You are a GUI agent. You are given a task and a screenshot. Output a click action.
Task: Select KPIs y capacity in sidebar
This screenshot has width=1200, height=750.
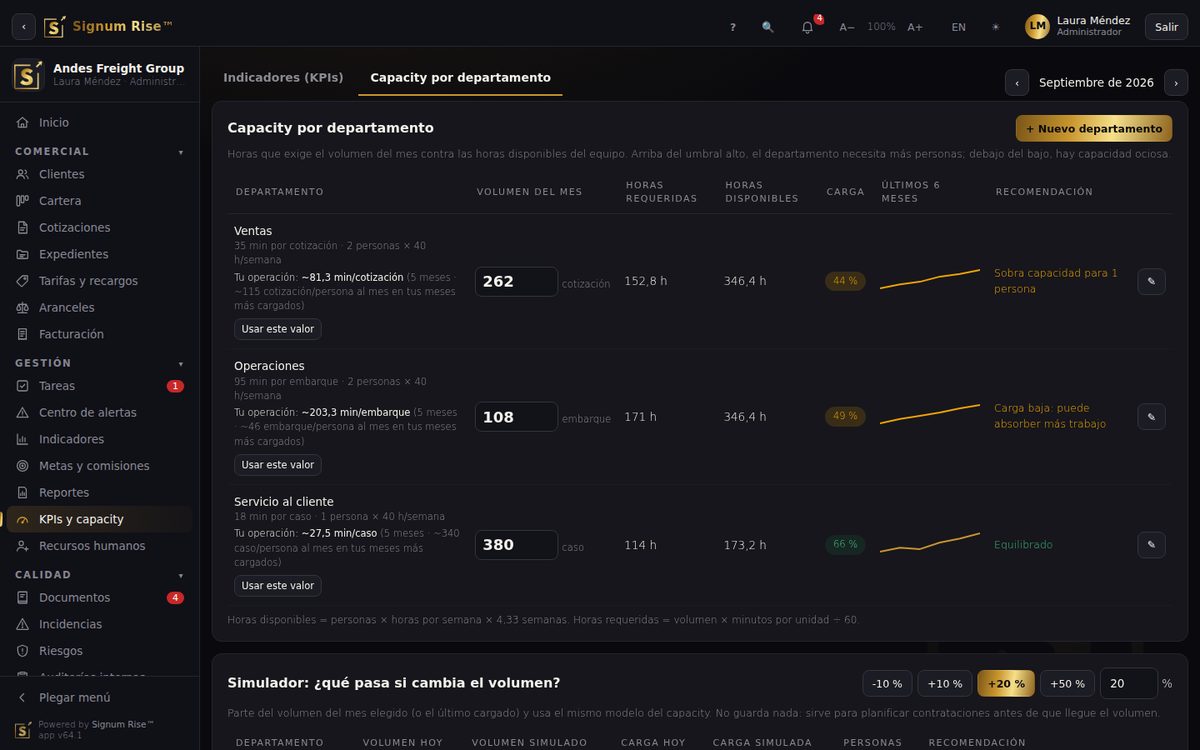point(100,519)
